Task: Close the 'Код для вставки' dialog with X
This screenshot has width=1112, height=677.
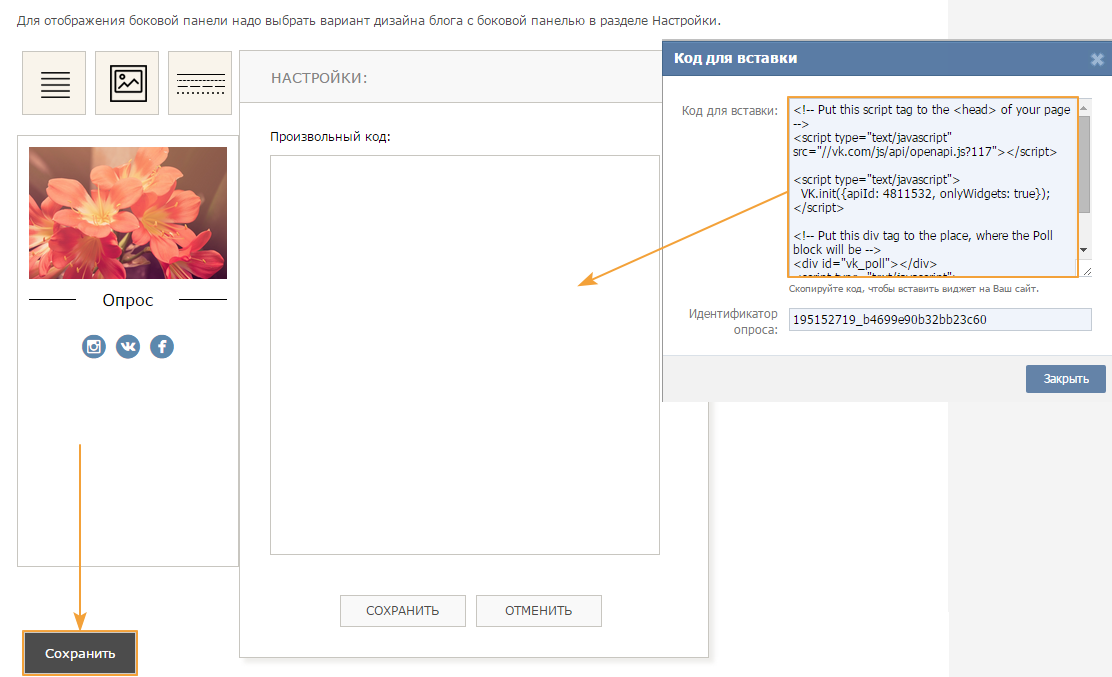Action: point(1097,60)
